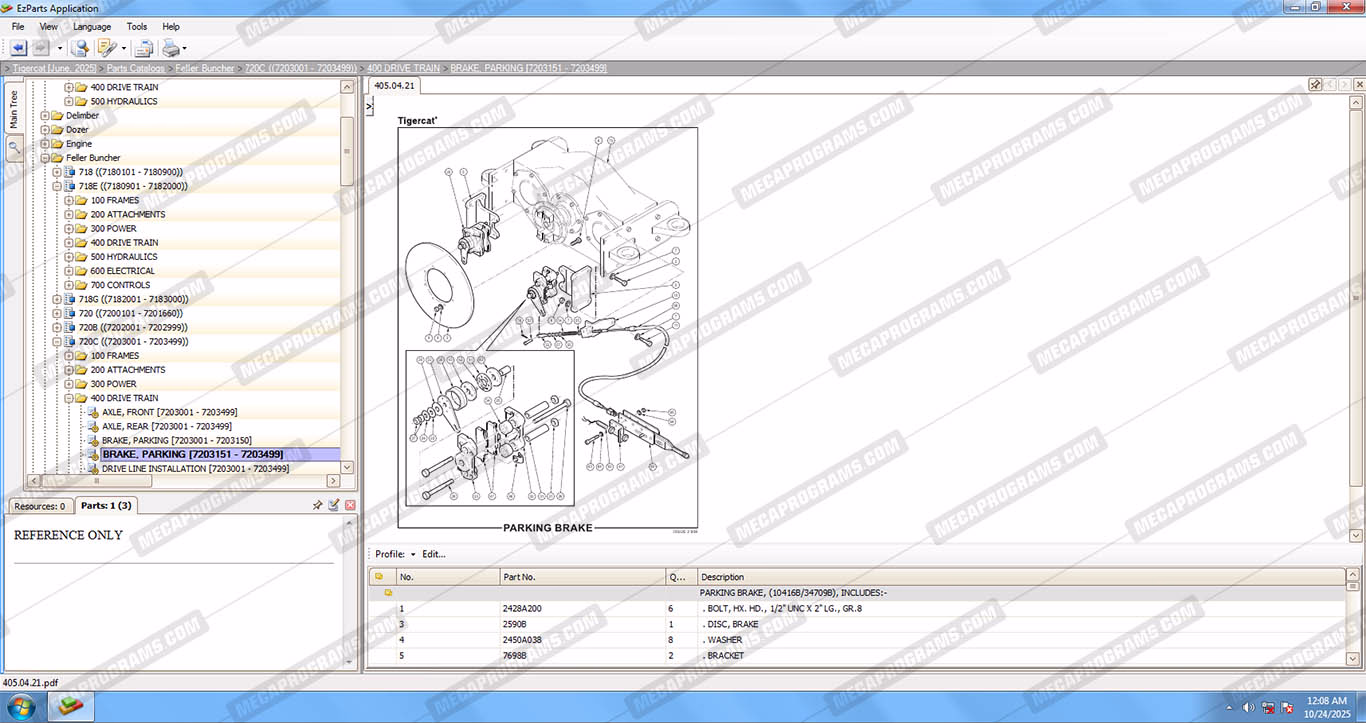Screen dimensions: 1366x723
Task: Expand the 718G model tree node
Action: [x=57, y=299]
